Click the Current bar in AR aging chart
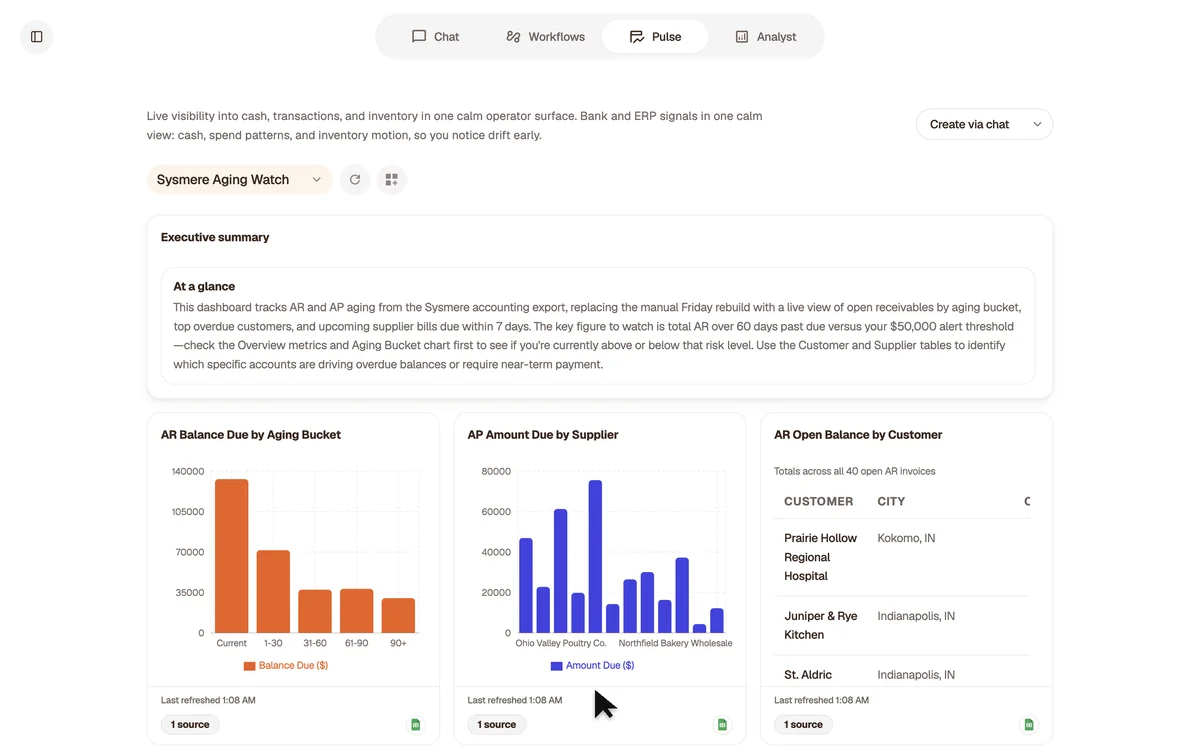 click(x=232, y=556)
